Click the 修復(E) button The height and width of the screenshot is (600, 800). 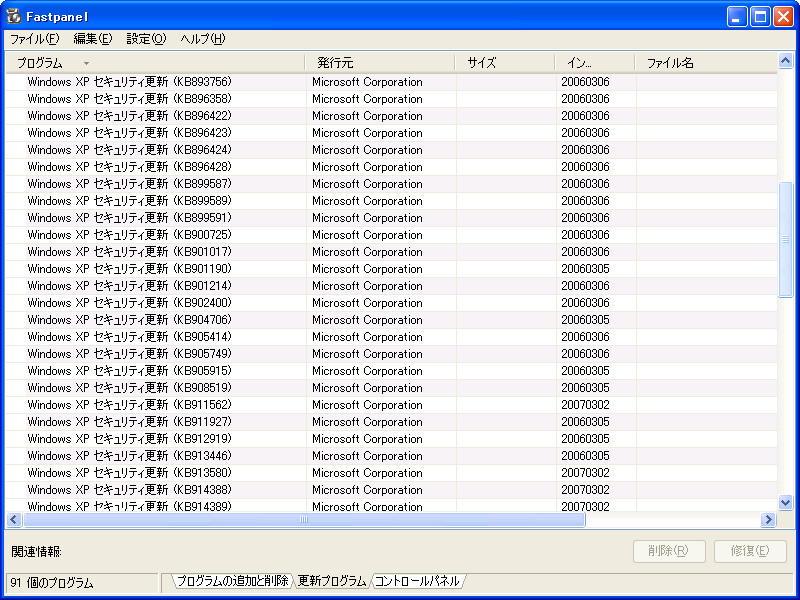click(749, 551)
